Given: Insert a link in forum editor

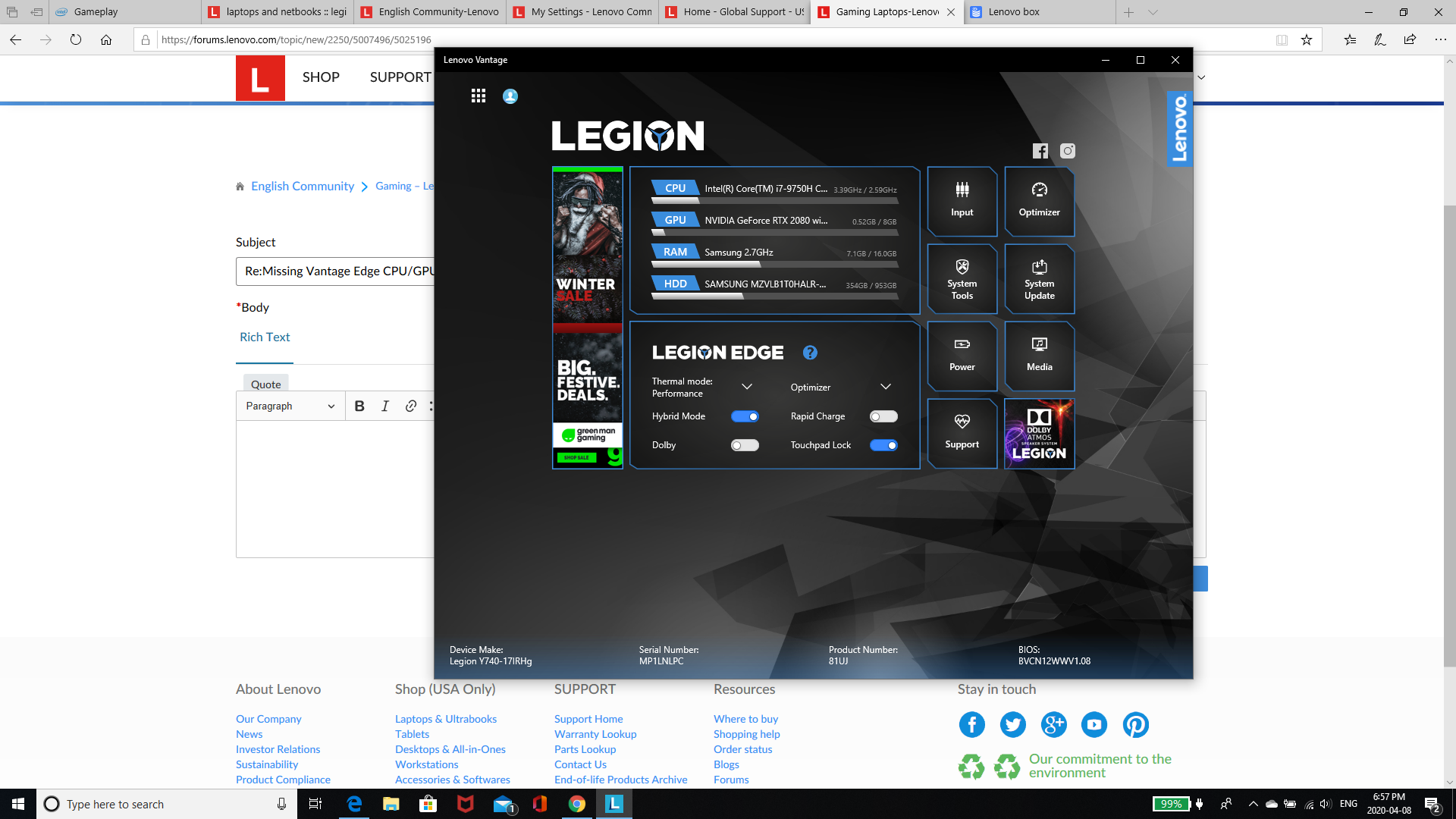Looking at the screenshot, I should click(x=411, y=406).
